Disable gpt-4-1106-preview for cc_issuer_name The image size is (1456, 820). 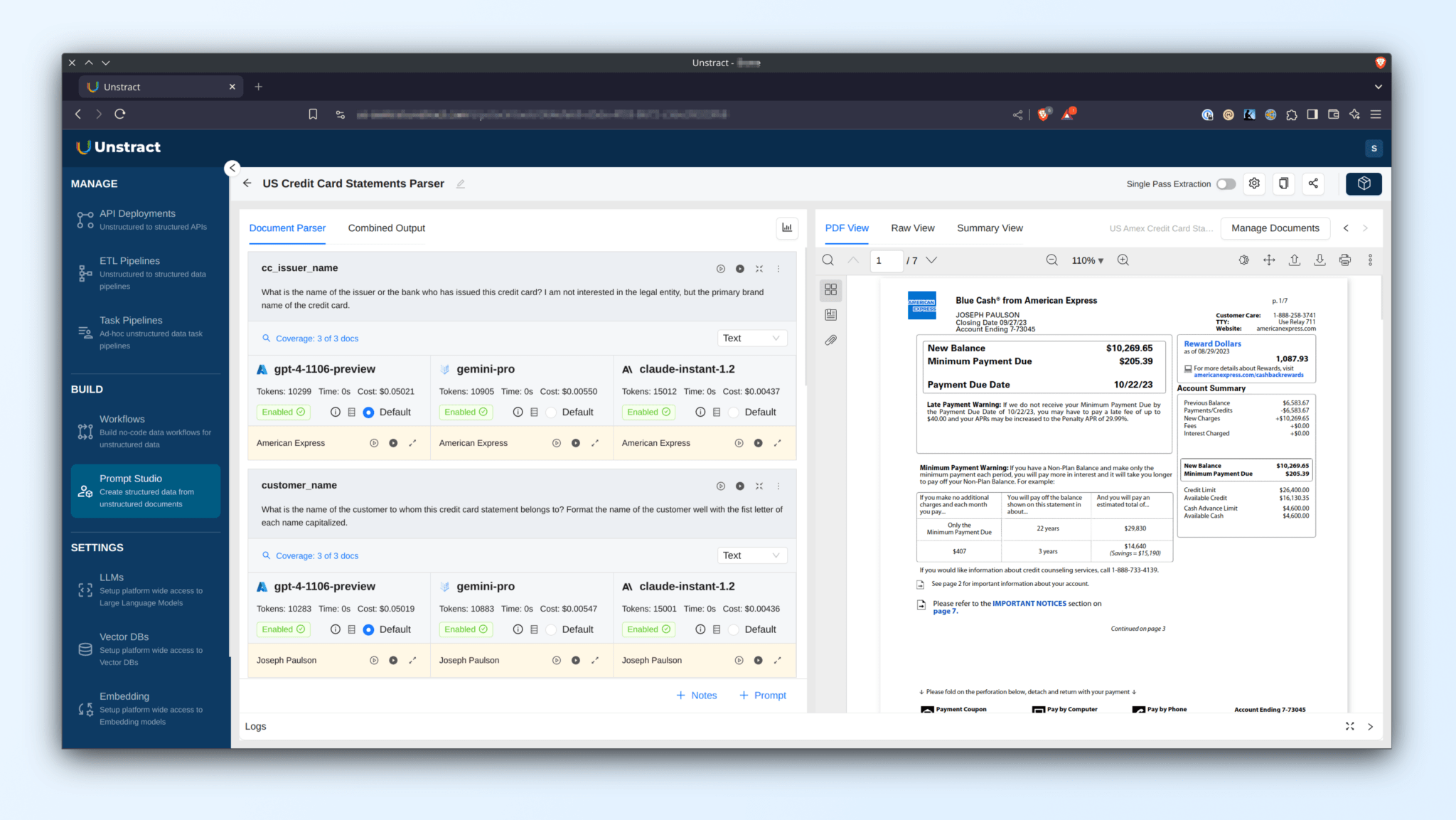pos(283,412)
